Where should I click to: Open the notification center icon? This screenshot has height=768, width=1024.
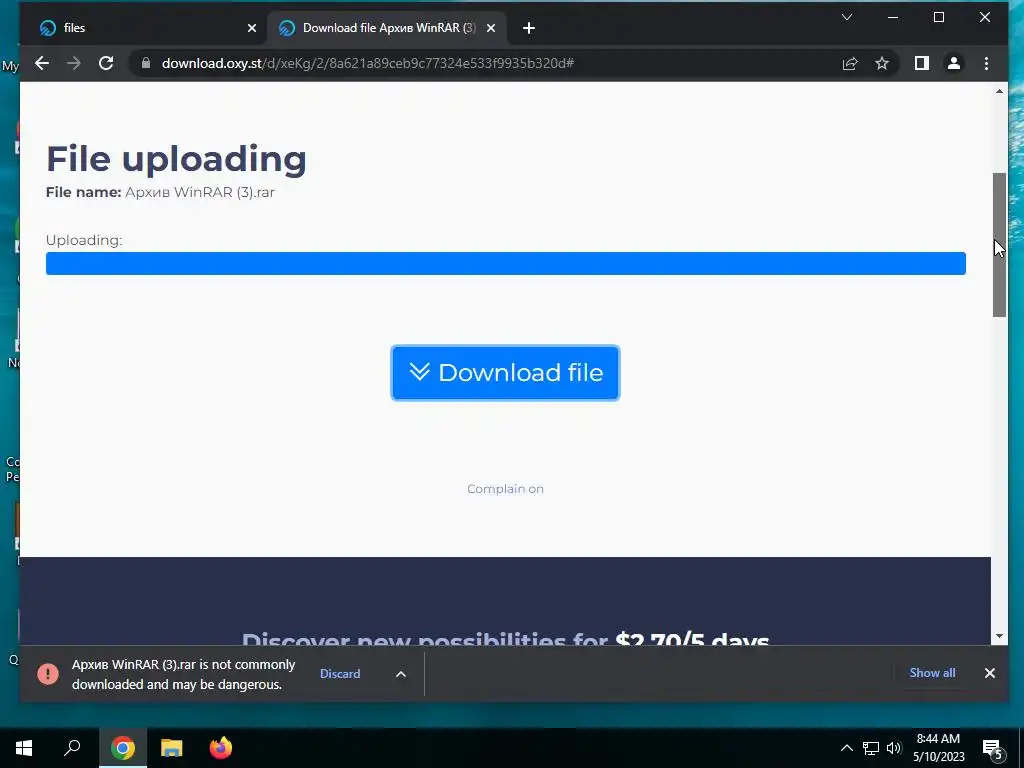coord(993,749)
